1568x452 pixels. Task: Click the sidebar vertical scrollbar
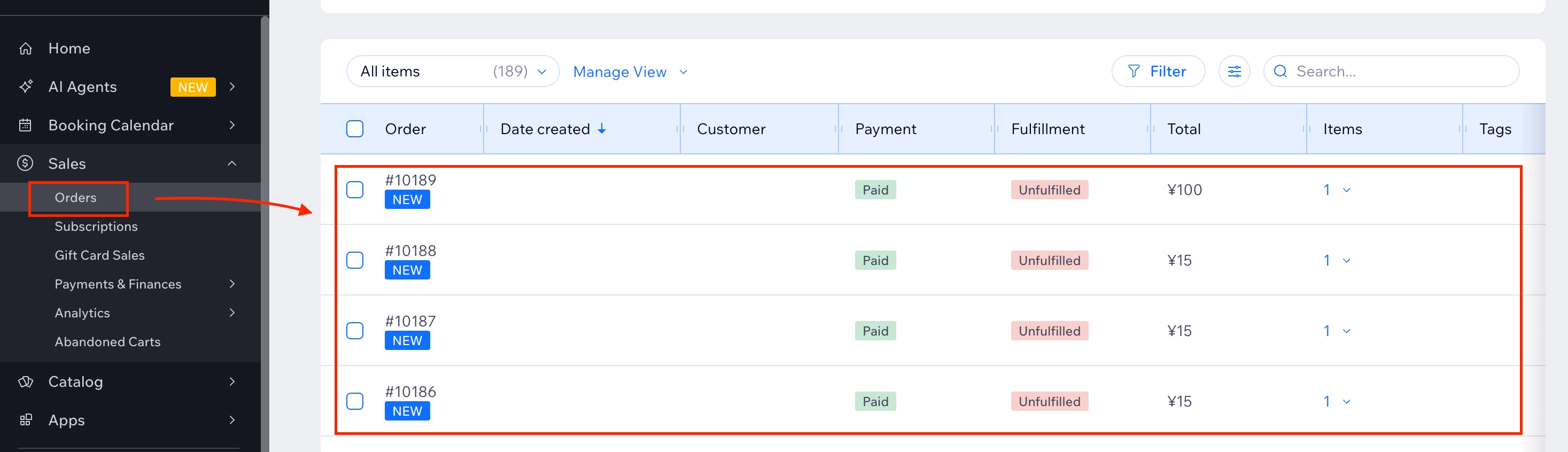click(265, 234)
